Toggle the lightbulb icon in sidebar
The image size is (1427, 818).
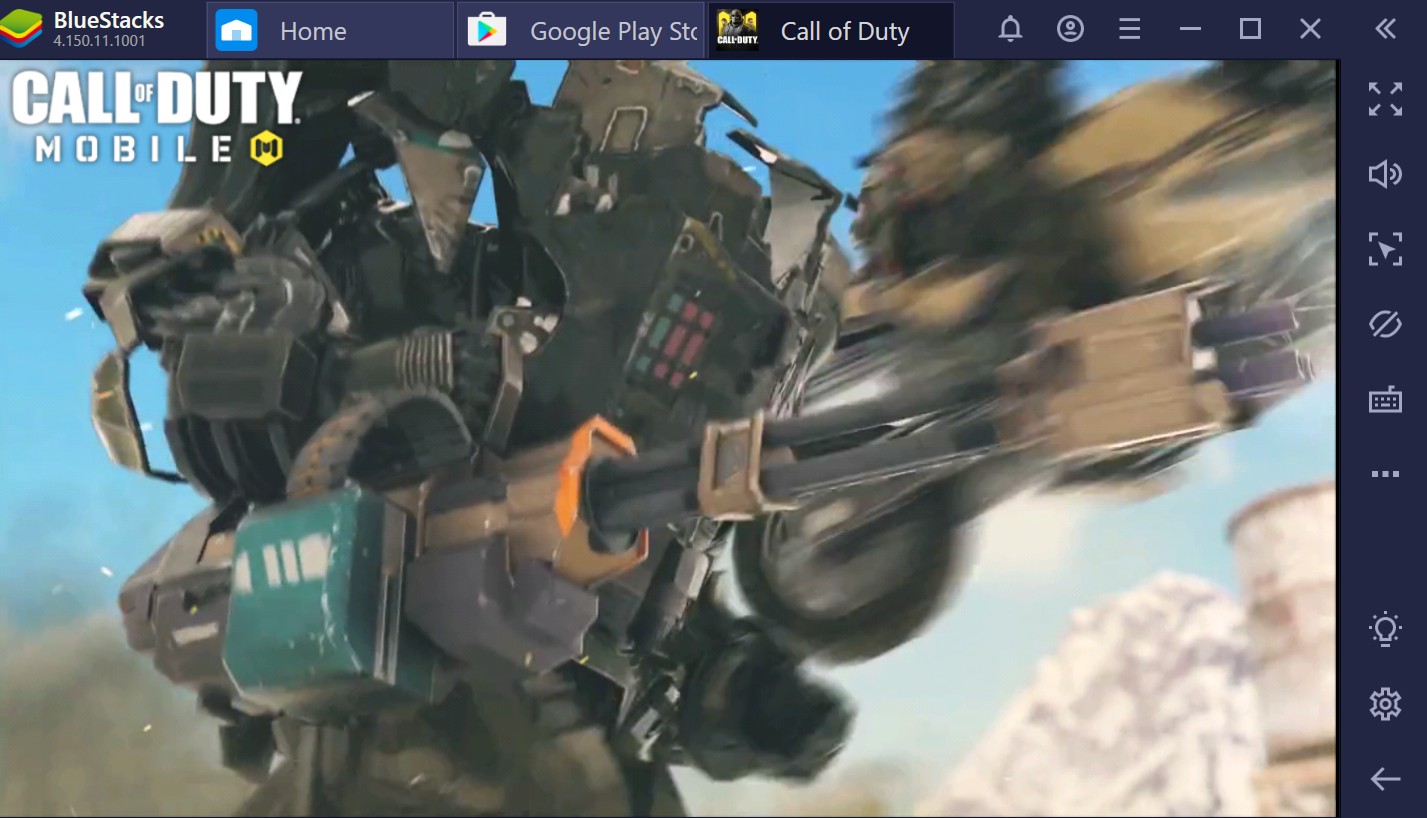(1385, 629)
